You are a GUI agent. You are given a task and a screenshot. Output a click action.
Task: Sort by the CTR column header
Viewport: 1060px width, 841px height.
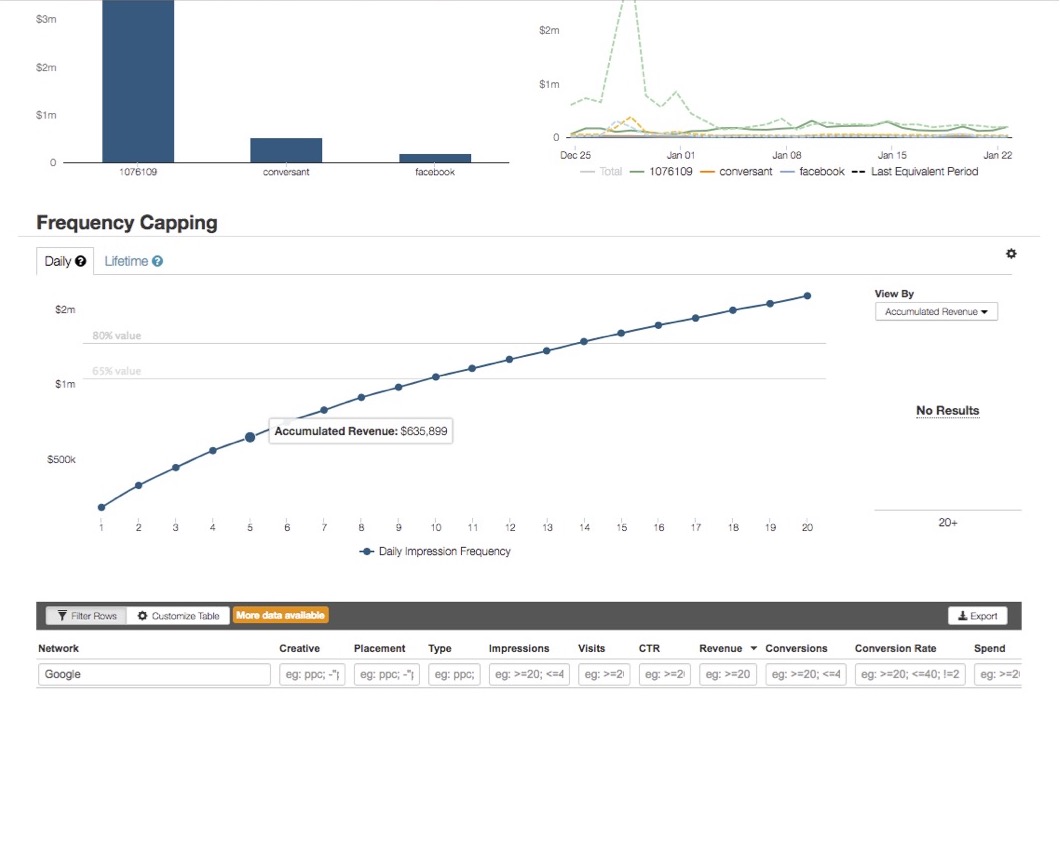click(649, 648)
